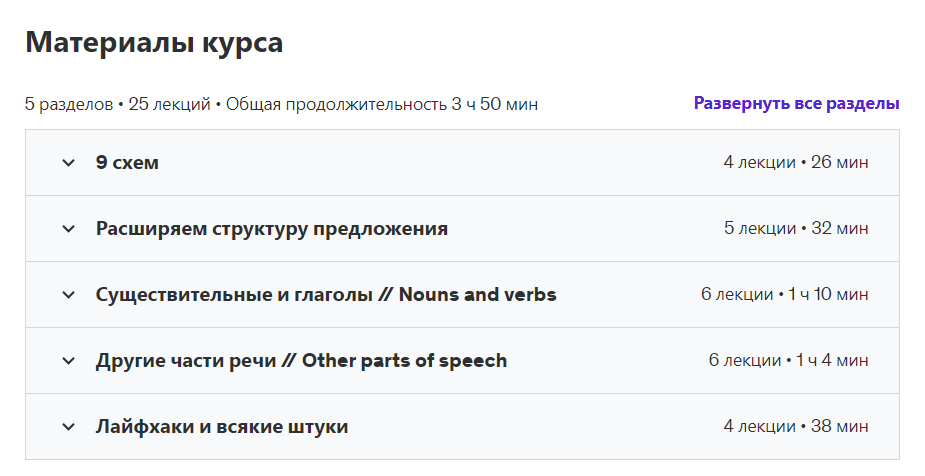
Task: Open the "Лайфхаки и всякие штуки" section
Action: (222, 427)
